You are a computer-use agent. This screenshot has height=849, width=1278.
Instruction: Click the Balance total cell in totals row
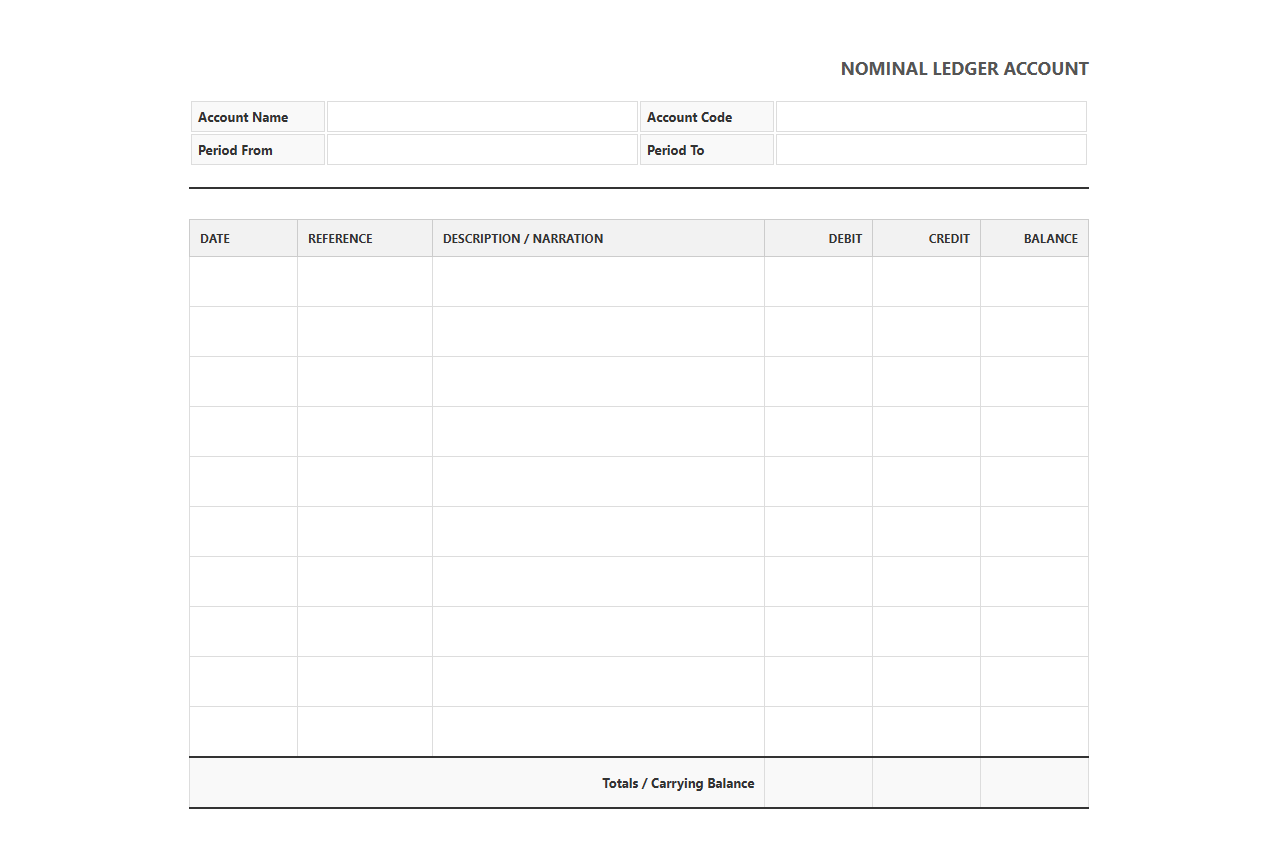(1035, 783)
